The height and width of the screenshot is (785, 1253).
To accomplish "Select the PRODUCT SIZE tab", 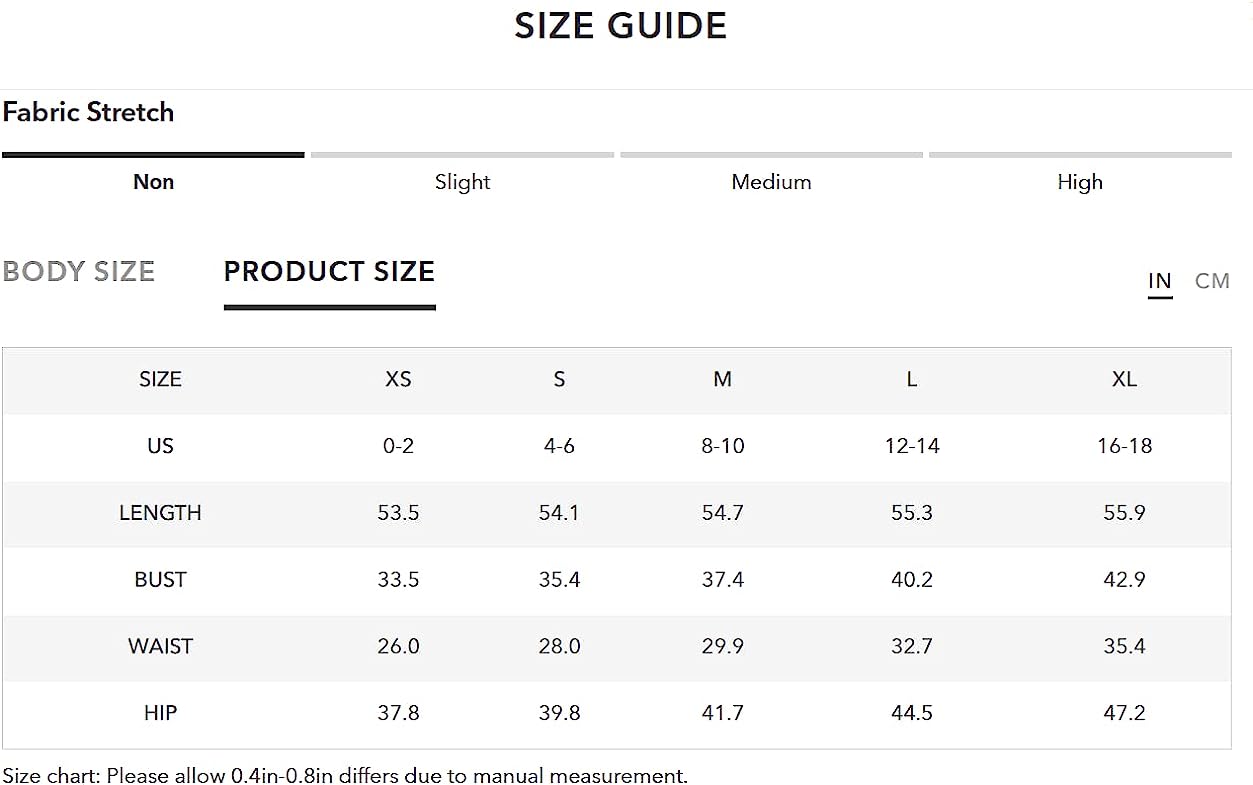I will [x=329, y=271].
